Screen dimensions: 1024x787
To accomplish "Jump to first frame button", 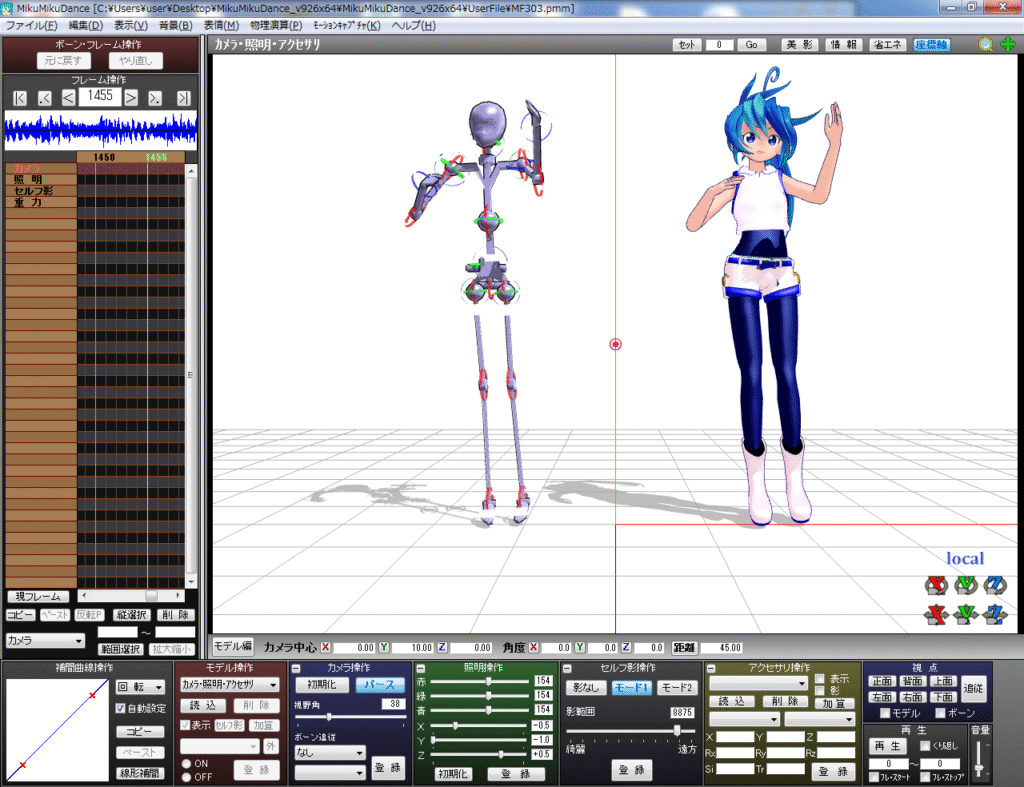I will coord(20,98).
